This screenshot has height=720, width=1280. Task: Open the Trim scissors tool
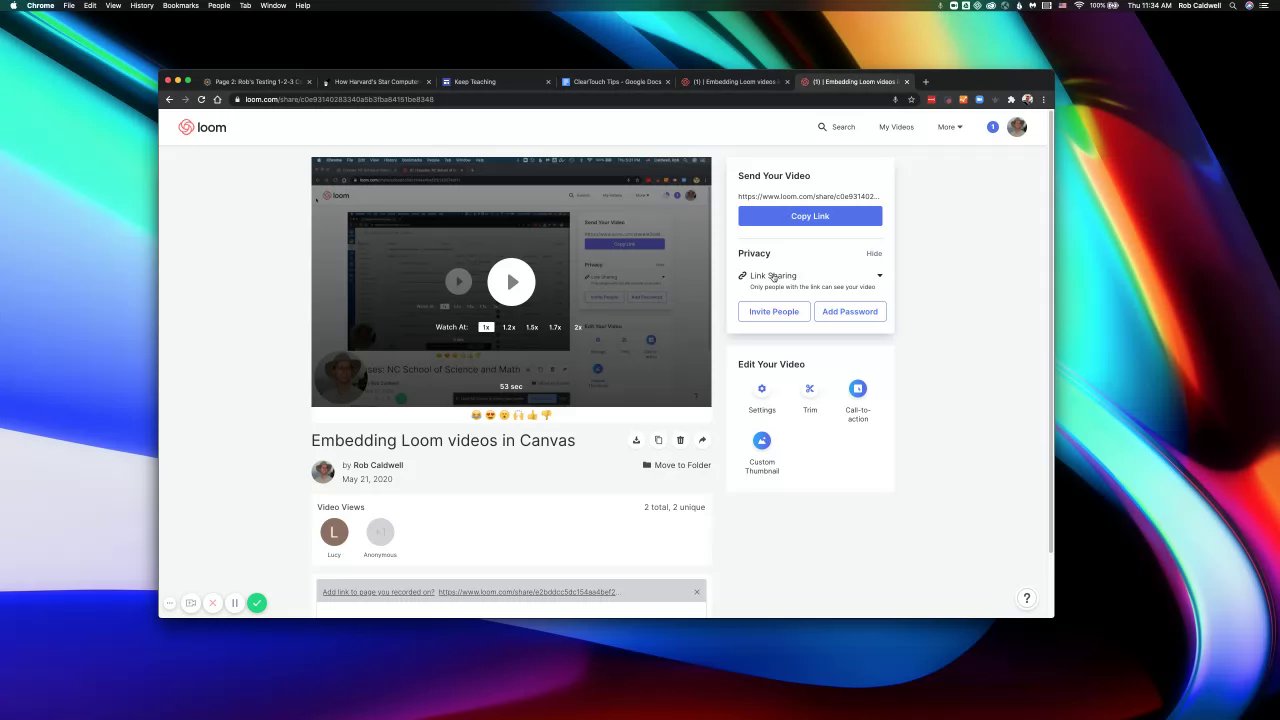pyautogui.click(x=810, y=389)
